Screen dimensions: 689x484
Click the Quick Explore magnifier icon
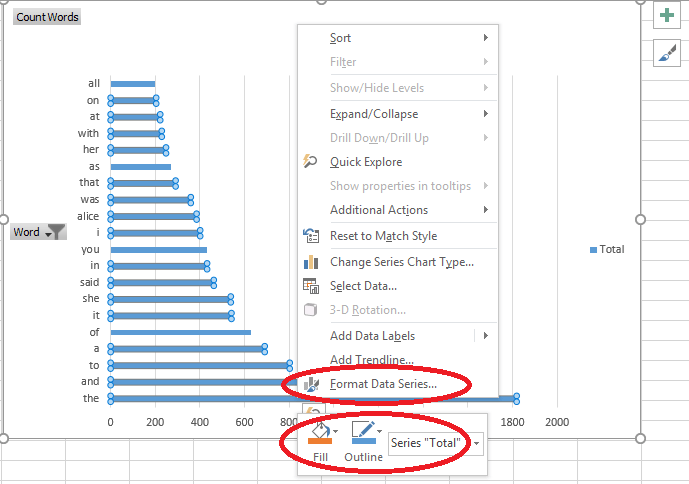click(x=310, y=162)
